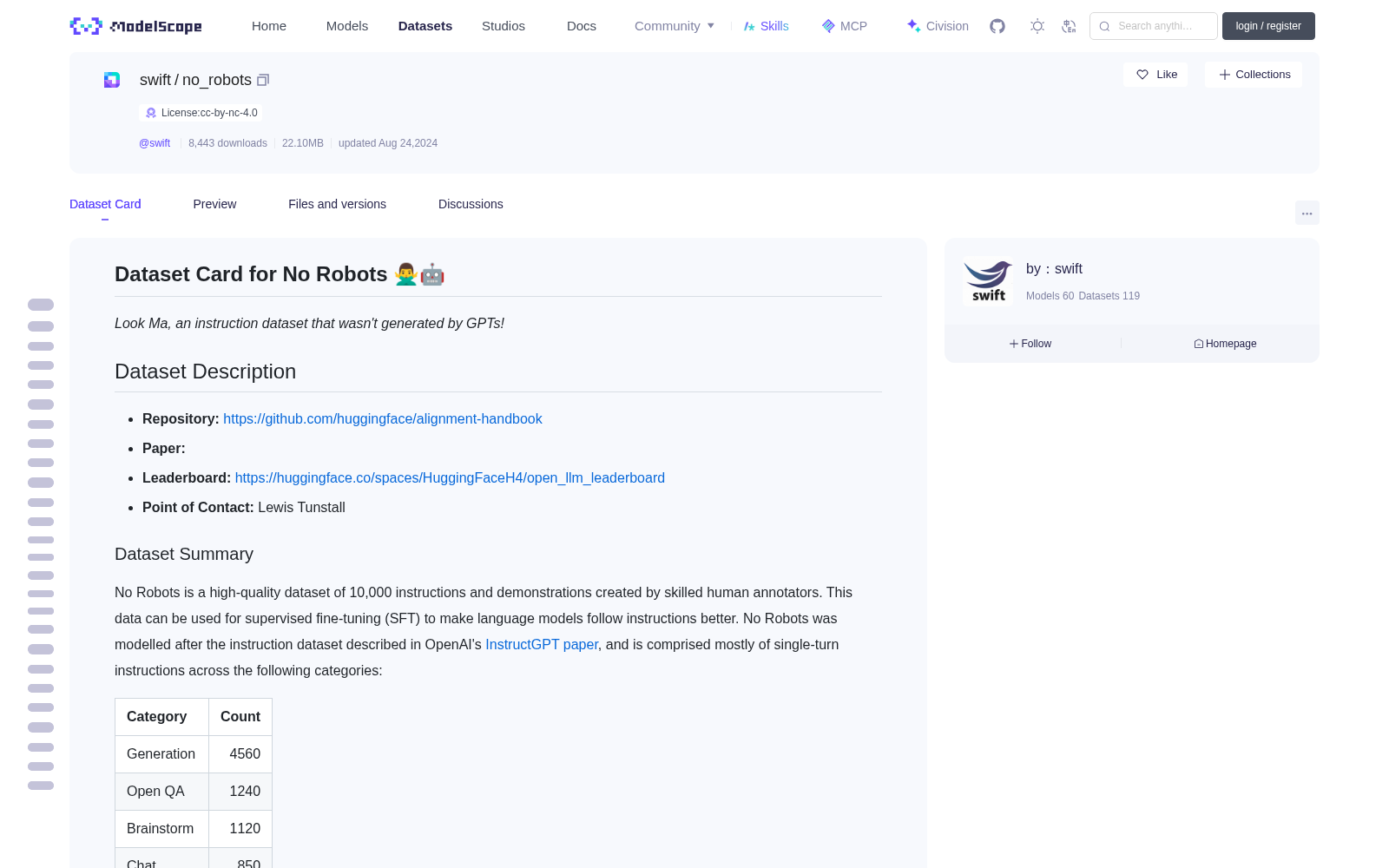Open the ModelScope logo homepage
Viewport: 1389px width, 868px height.
(x=136, y=26)
